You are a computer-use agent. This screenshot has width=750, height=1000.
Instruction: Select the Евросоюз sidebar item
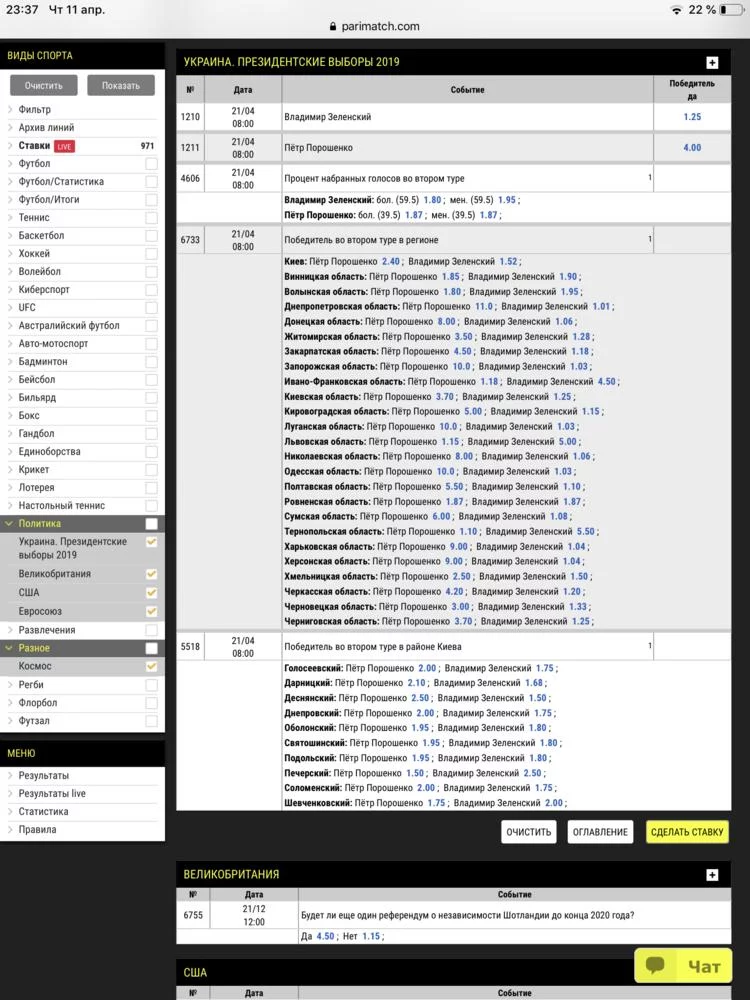click(x=40, y=611)
